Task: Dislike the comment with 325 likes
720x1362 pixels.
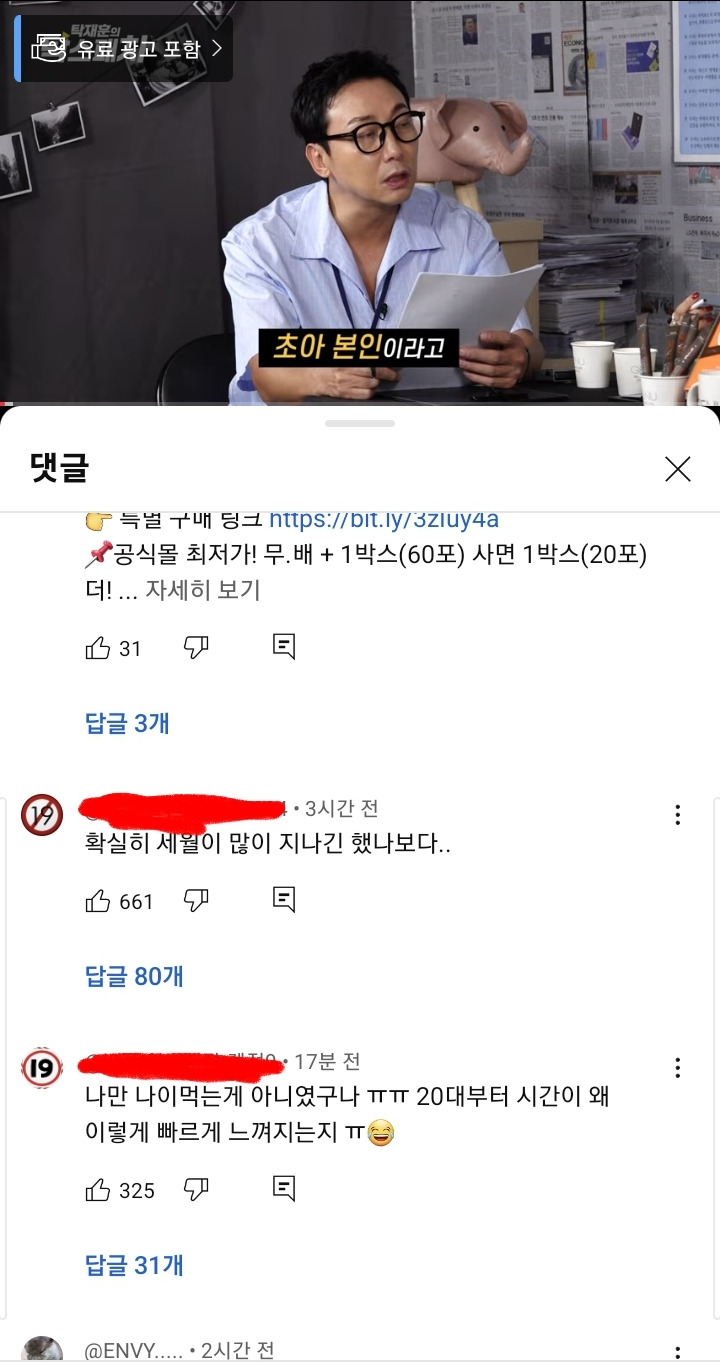Action: (196, 1189)
